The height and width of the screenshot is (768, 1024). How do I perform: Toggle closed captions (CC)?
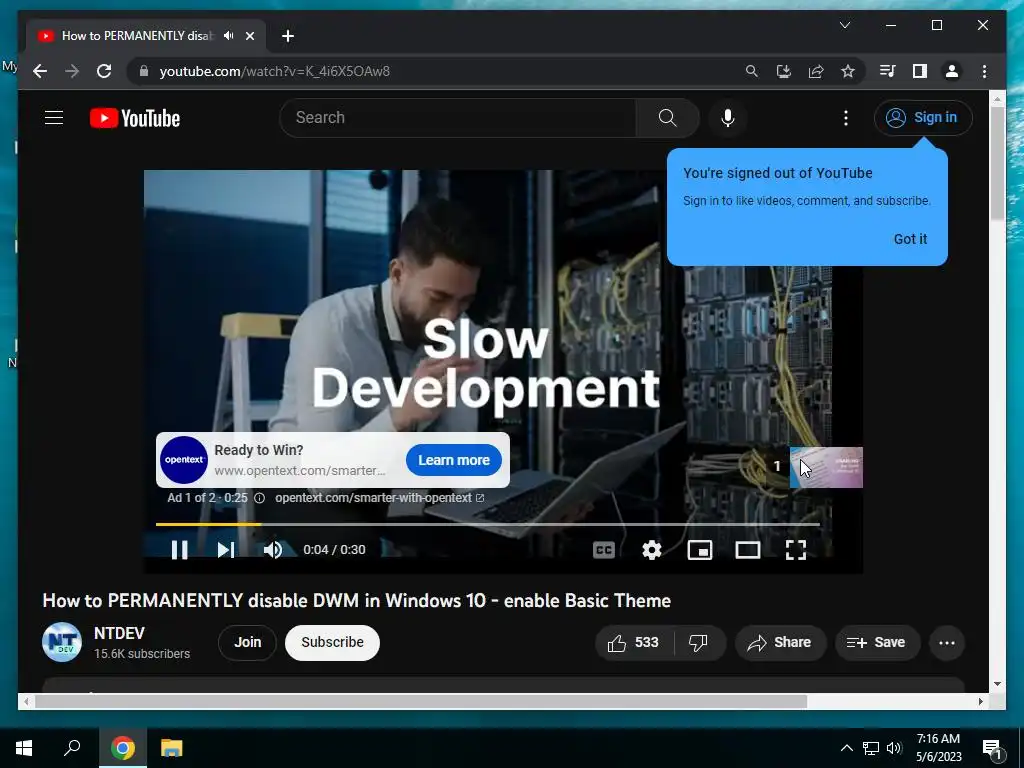(603, 550)
